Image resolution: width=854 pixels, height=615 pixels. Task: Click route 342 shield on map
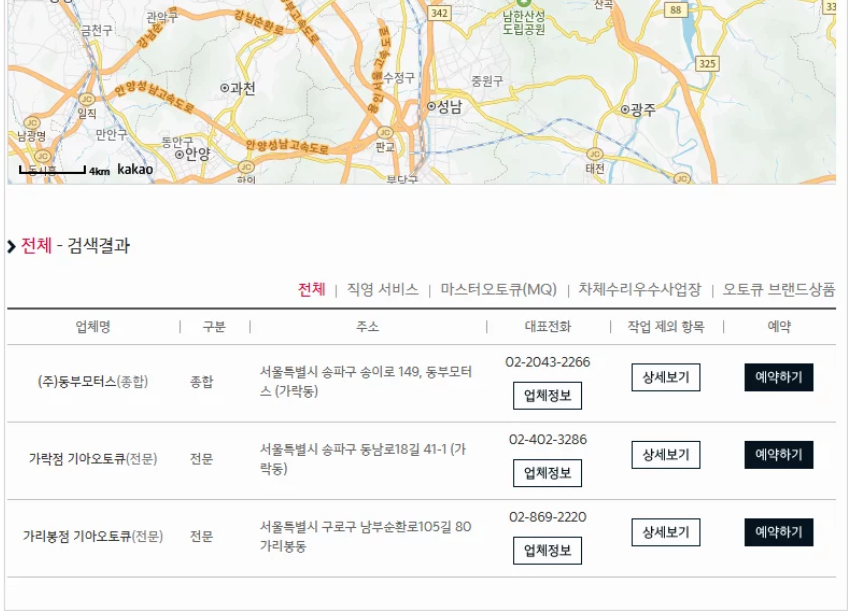(x=439, y=13)
